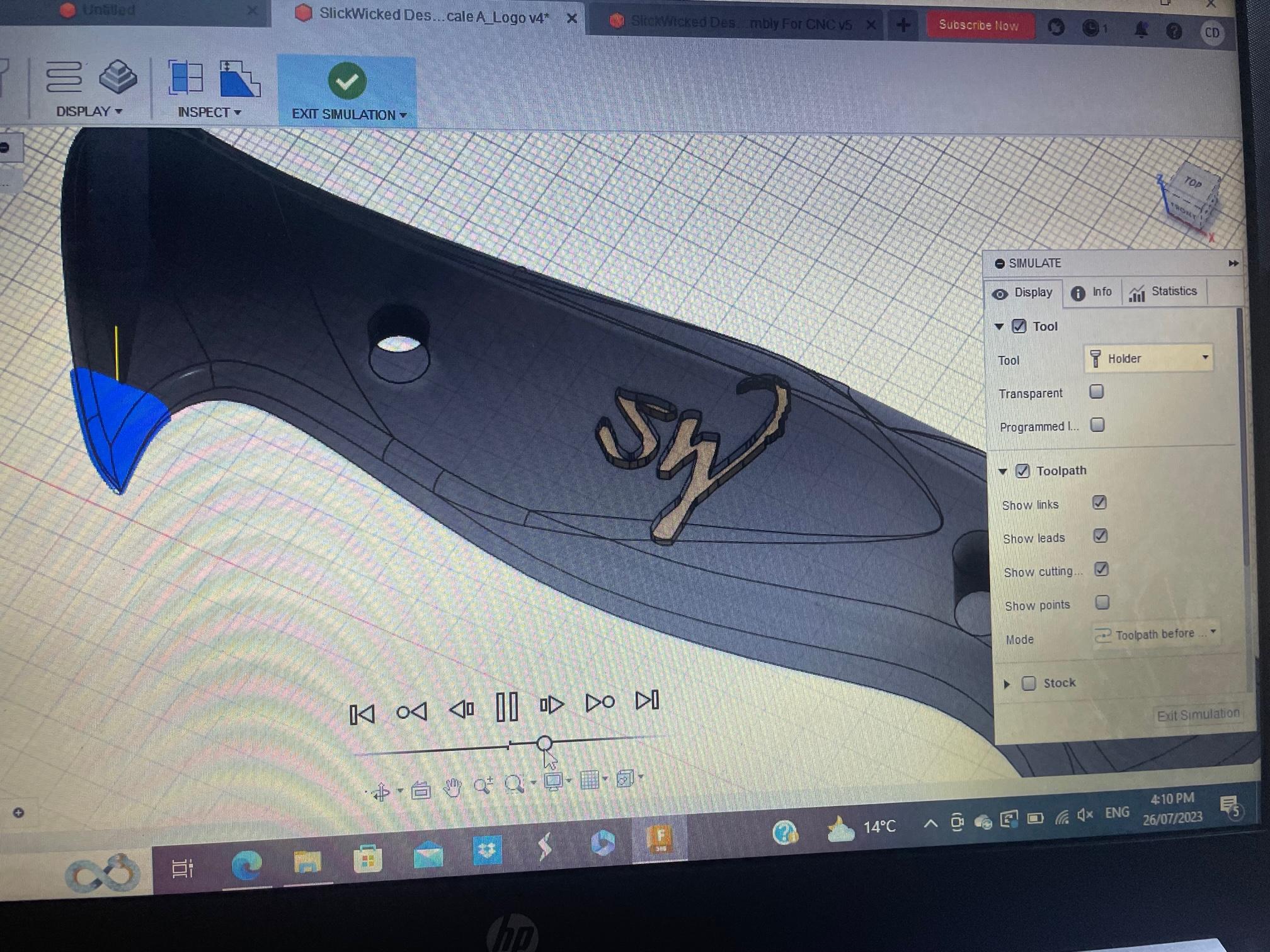
Task: Switch to the Info tab
Action: click(x=1092, y=292)
